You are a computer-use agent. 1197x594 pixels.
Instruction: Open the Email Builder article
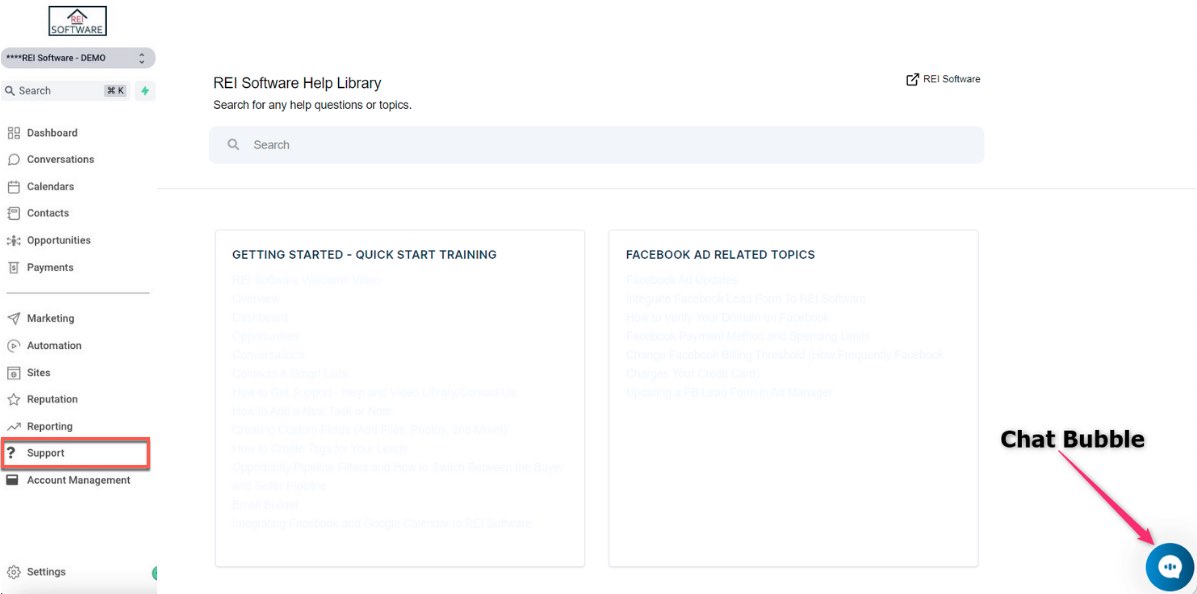coord(265,505)
